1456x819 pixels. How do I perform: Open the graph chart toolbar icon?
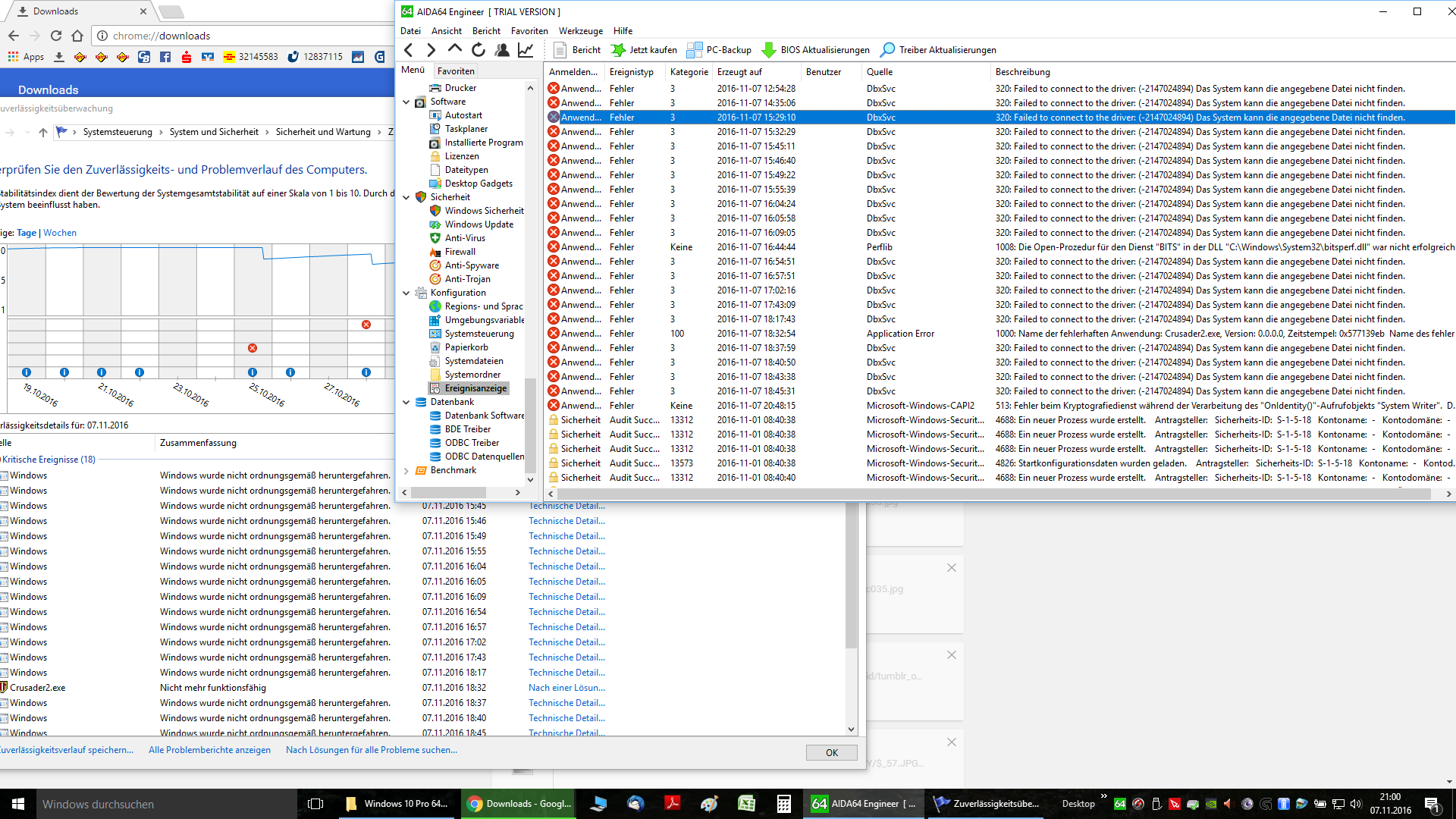click(525, 50)
